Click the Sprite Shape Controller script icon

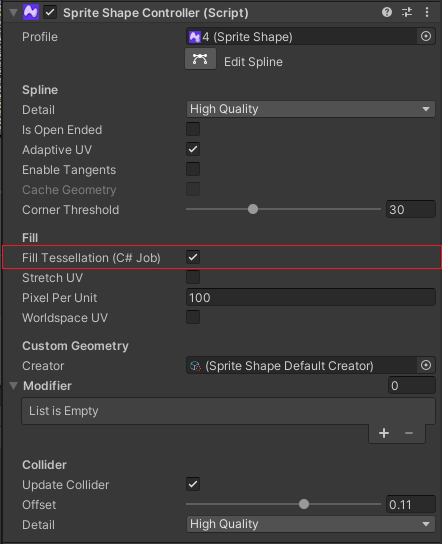click(31, 12)
